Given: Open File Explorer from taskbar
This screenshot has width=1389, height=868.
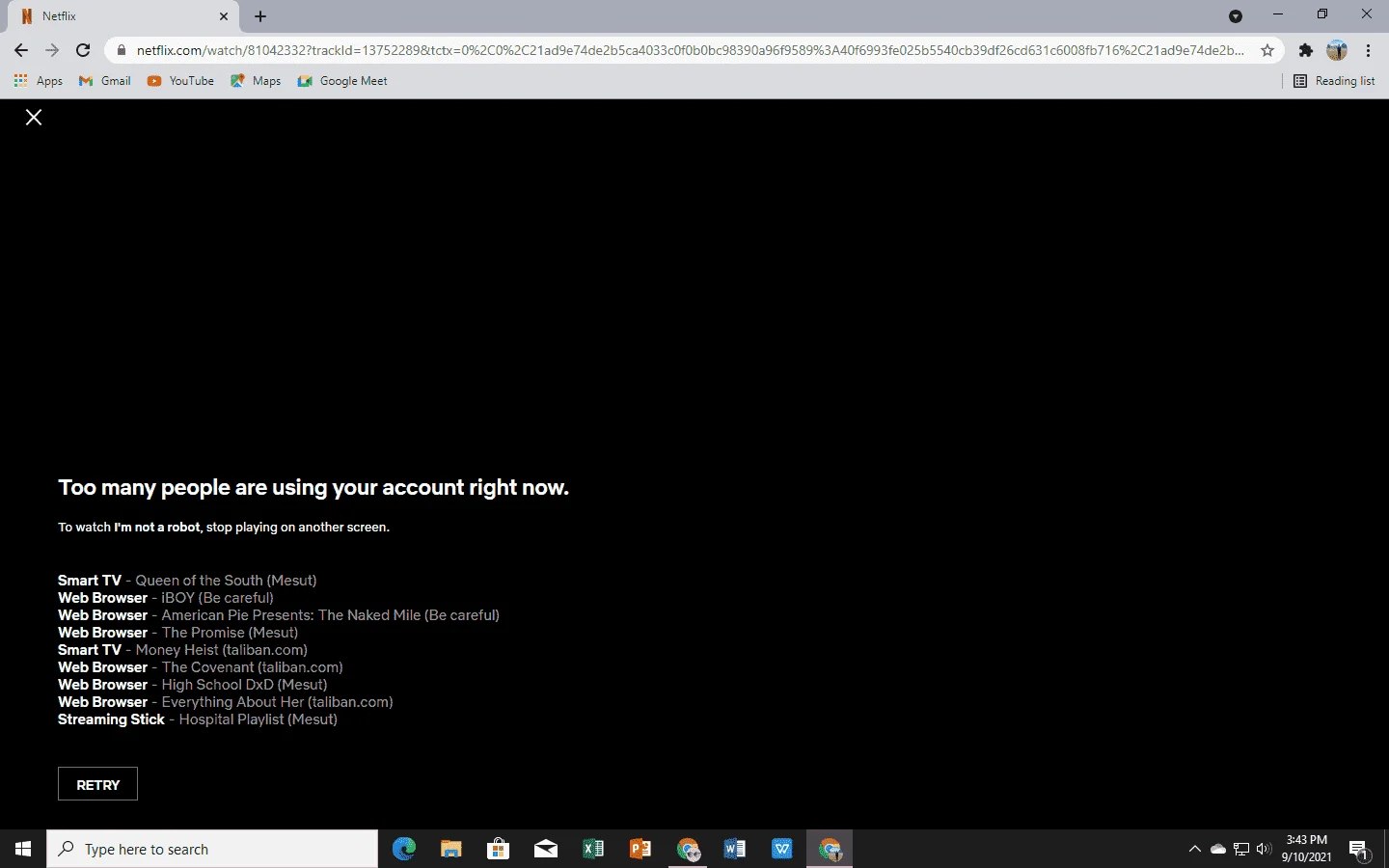Looking at the screenshot, I should [x=450, y=849].
